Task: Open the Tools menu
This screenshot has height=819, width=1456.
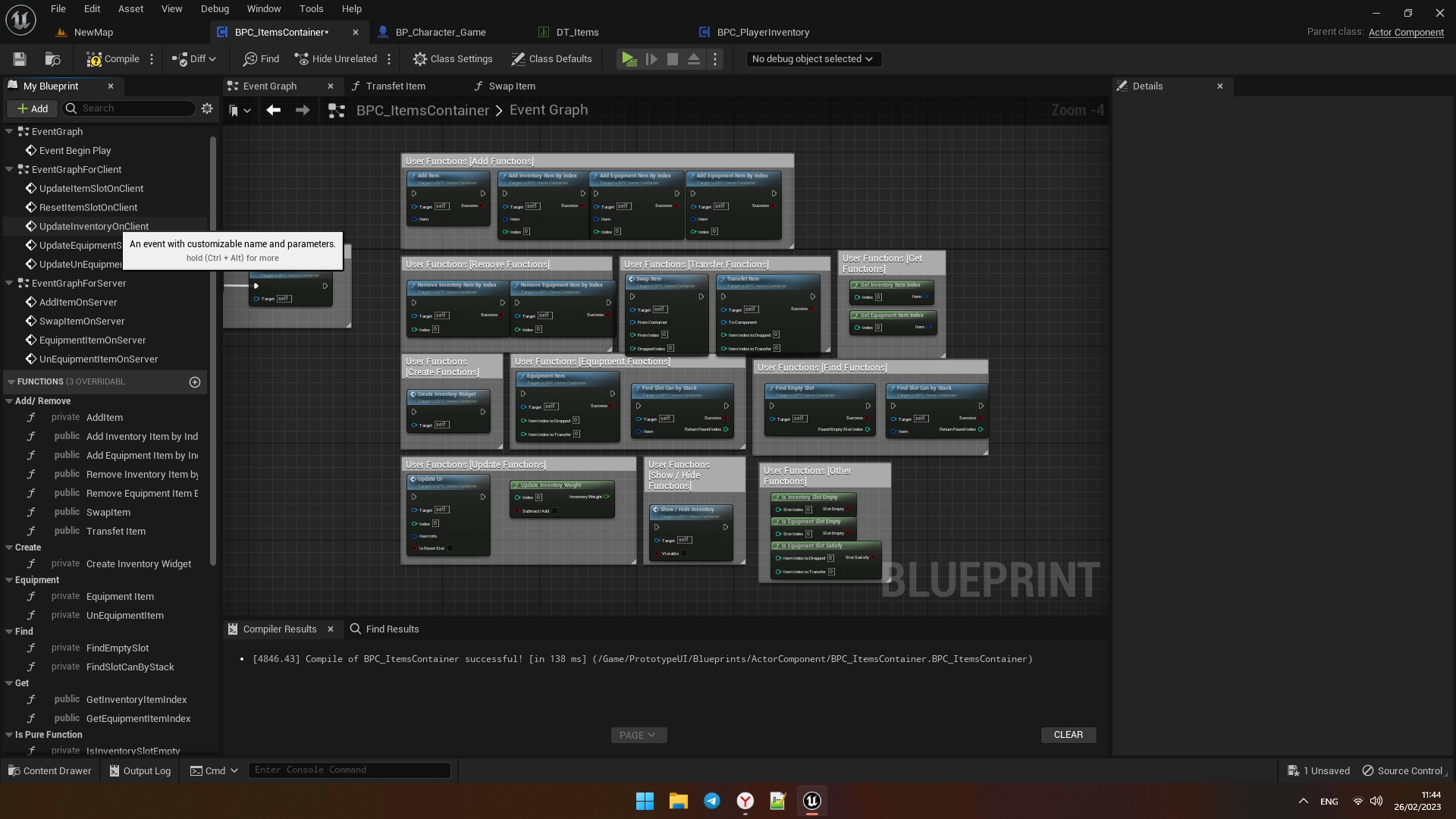Action: tap(311, 9)
